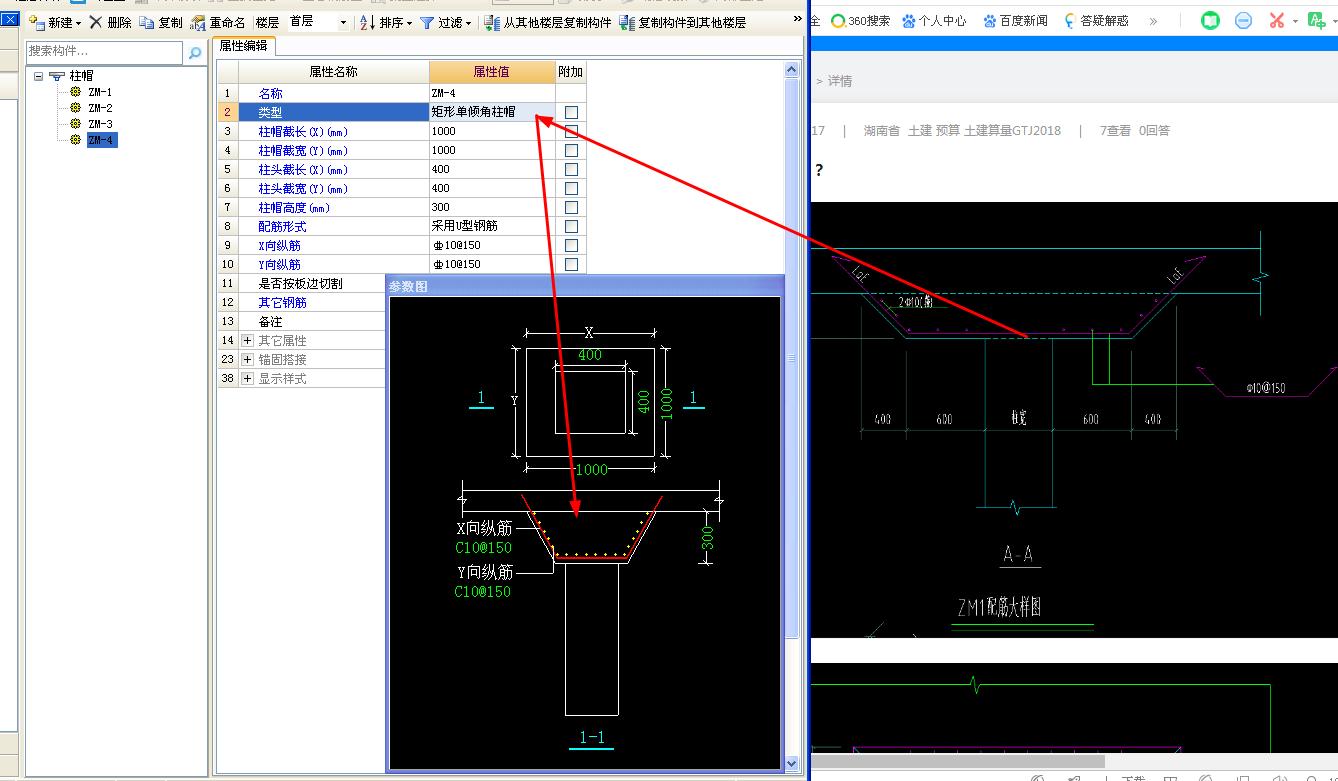Expand the toolbar overflow chevron
Image resolution: width=1338 pixels, height=781 pixels.
798,19
